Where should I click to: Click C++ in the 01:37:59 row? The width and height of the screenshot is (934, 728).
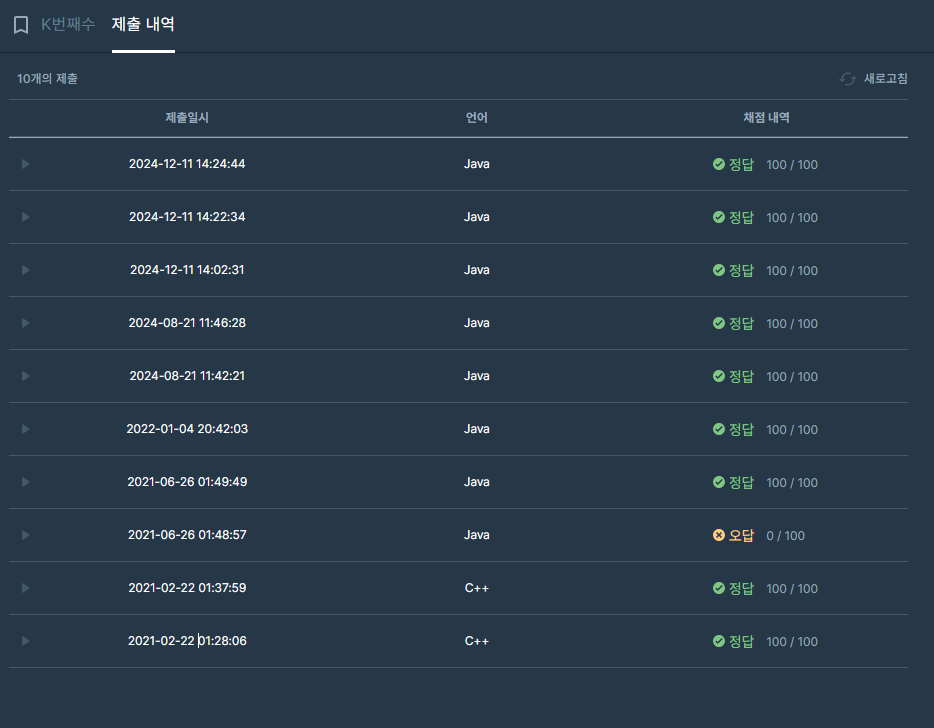477,588
